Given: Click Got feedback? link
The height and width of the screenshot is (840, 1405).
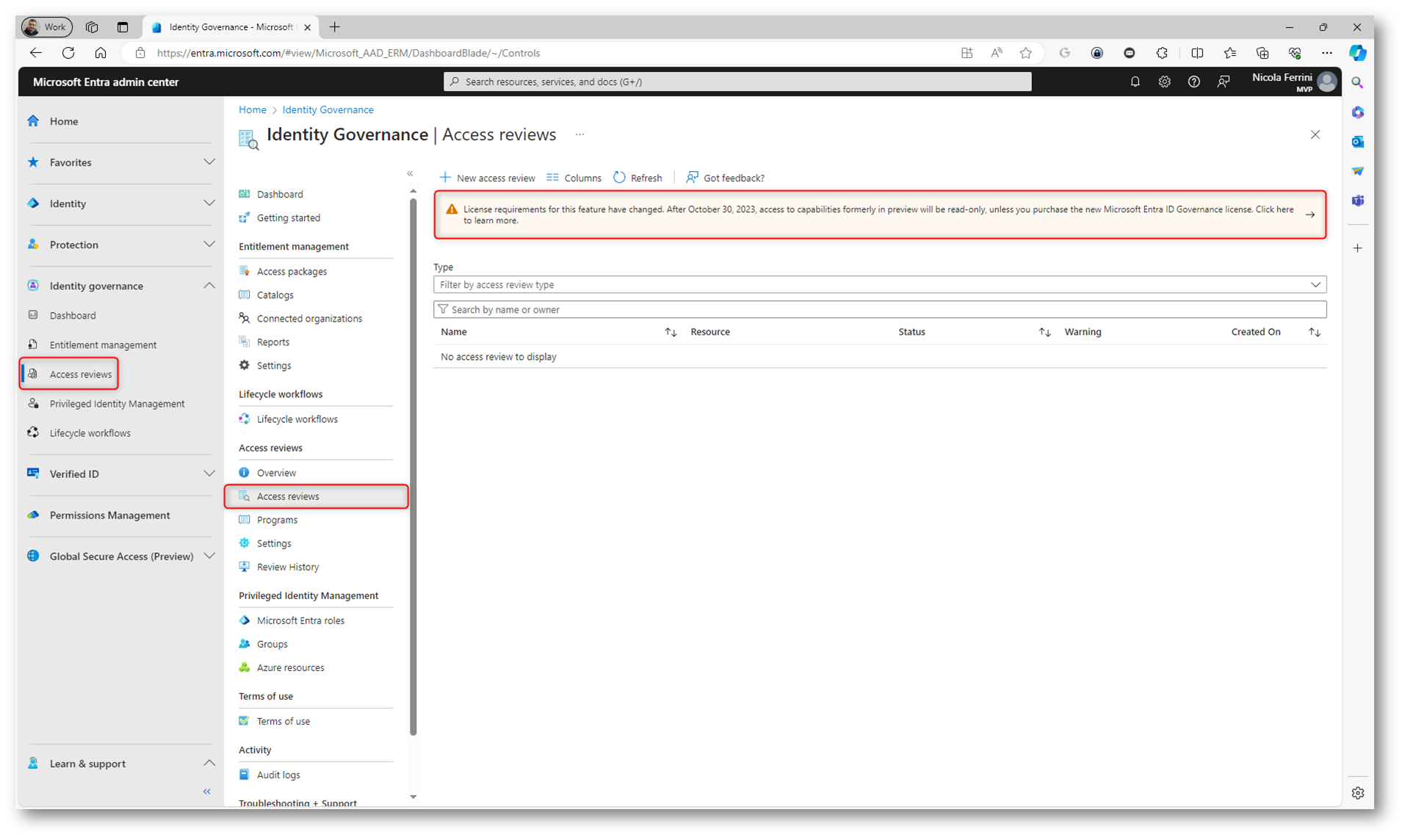Looking at the screenshot, I should coord(725,178).
